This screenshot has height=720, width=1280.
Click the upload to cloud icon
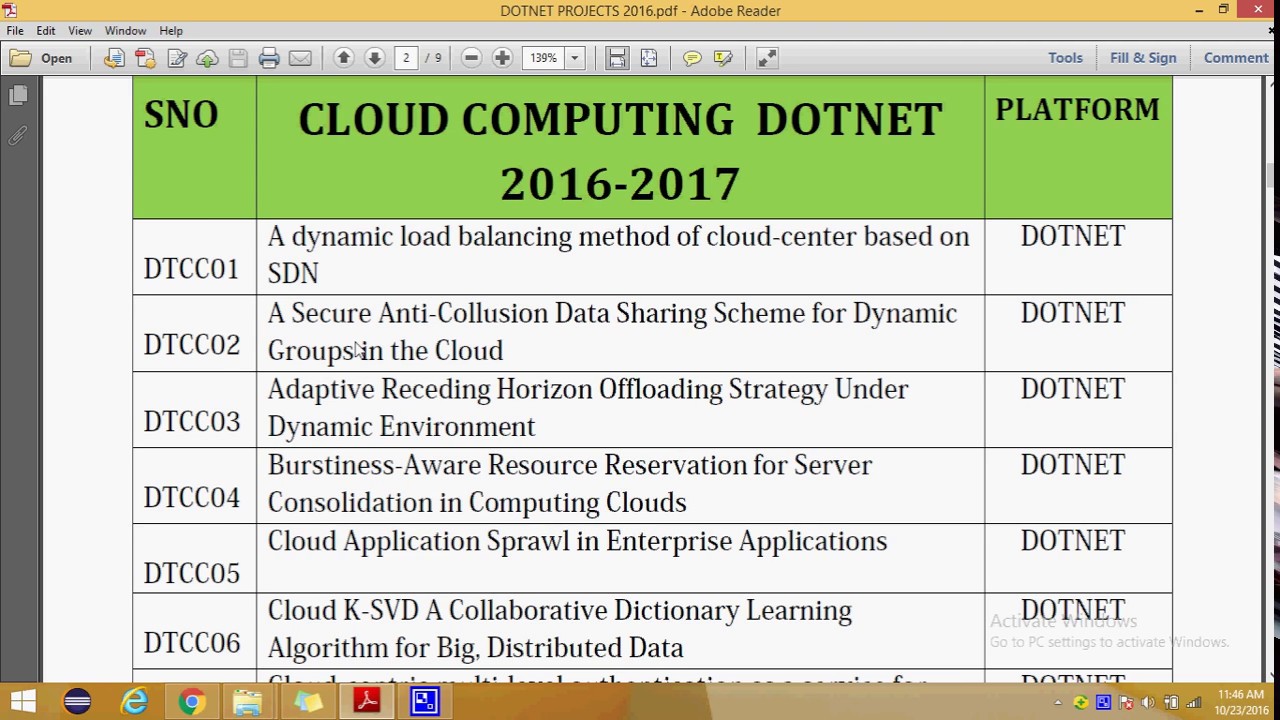click(207, 58)
